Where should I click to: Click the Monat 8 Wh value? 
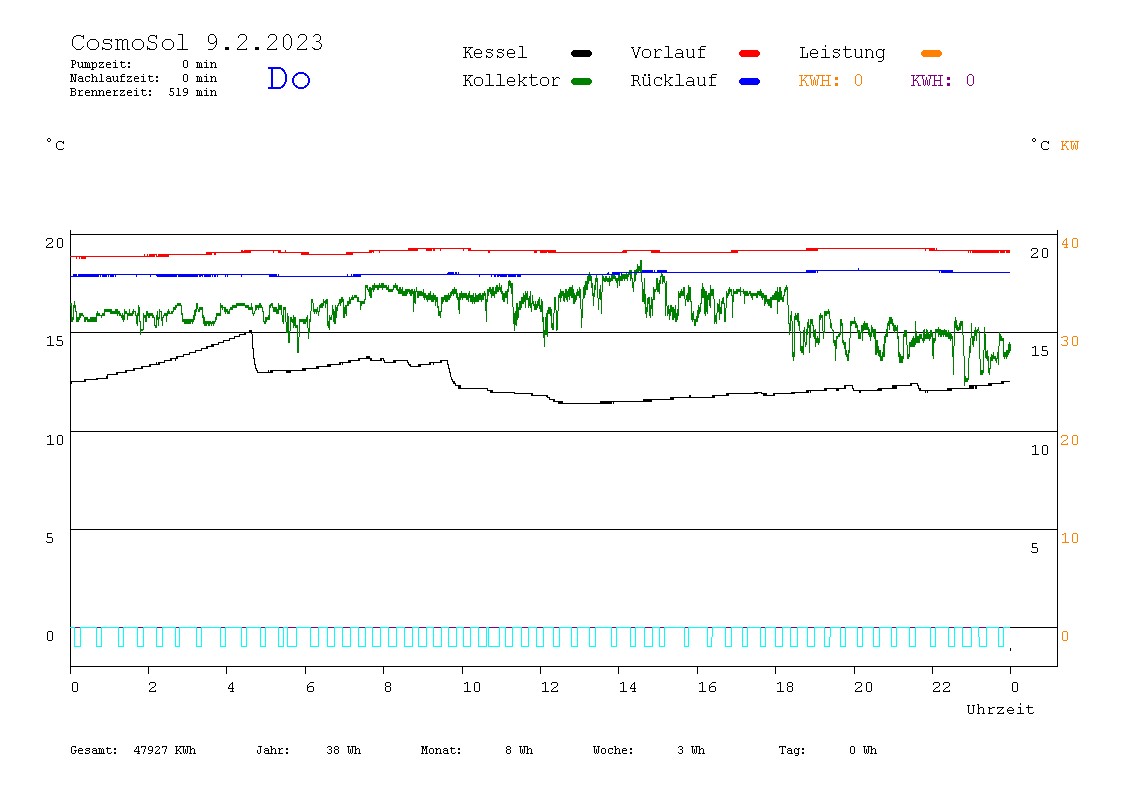pyautogui.click(x=477, y=750)
